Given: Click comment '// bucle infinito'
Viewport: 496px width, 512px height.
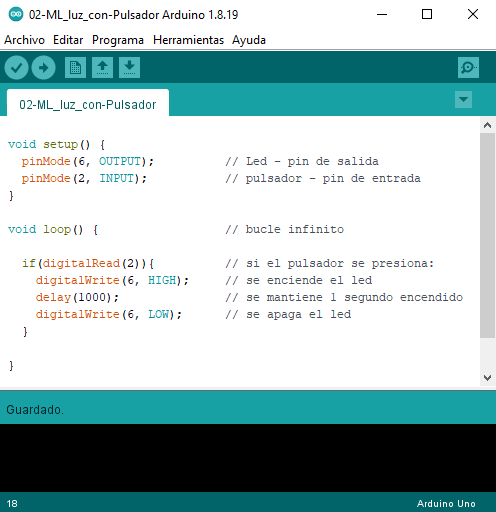Looking at the screenshot, I should point(285,229).
